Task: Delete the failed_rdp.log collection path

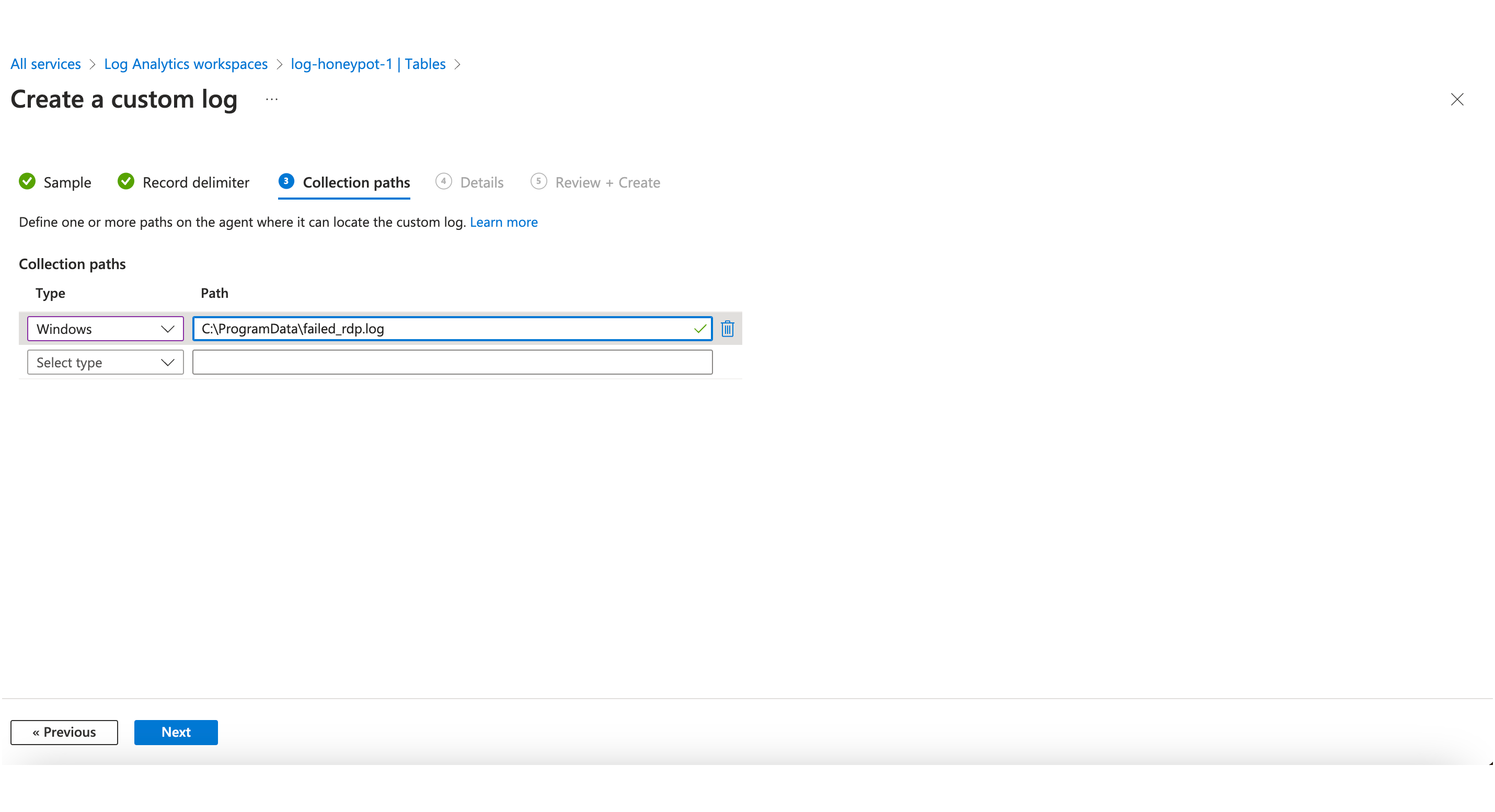Action: [x=727, y=329]
